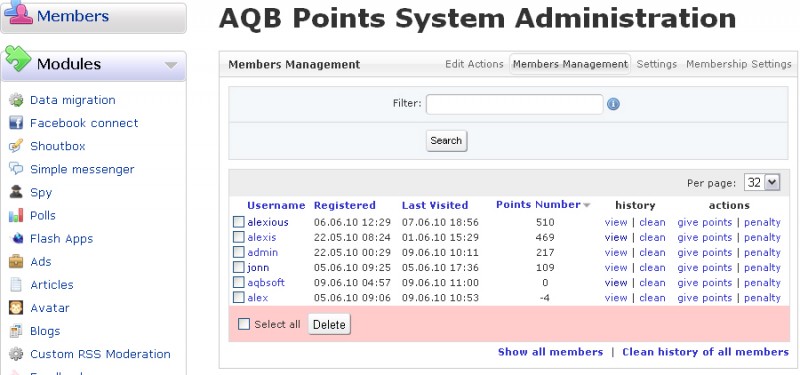Sort by Last Visited column
800x375 pixels.
coord(435,206)
